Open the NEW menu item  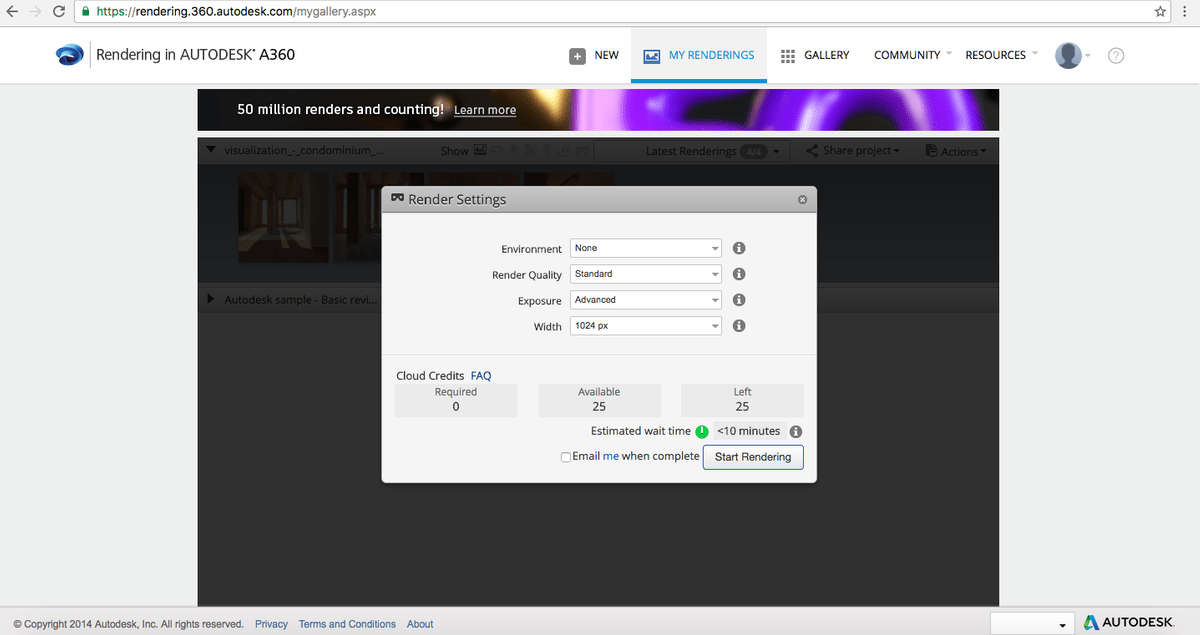tap(595, 56)
